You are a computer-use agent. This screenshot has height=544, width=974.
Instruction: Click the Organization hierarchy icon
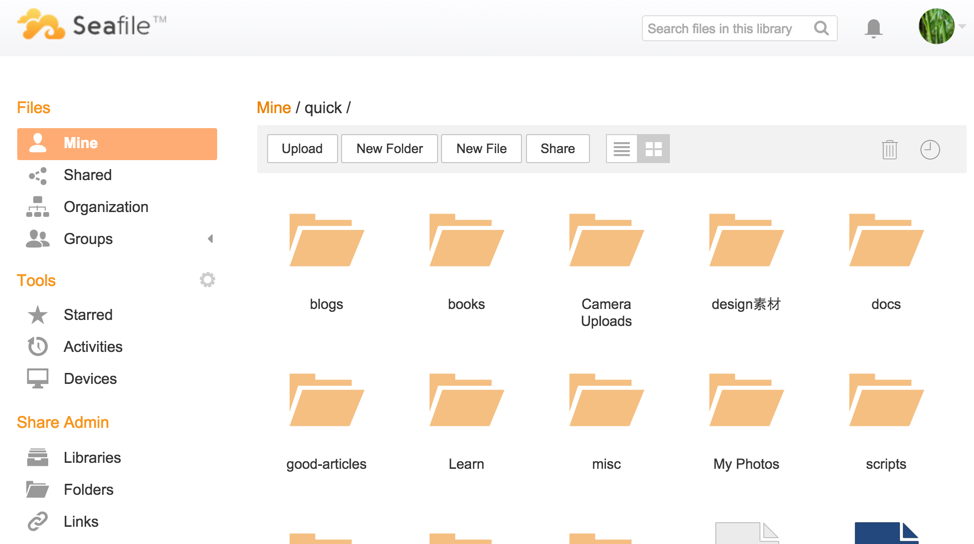point(38,207)
